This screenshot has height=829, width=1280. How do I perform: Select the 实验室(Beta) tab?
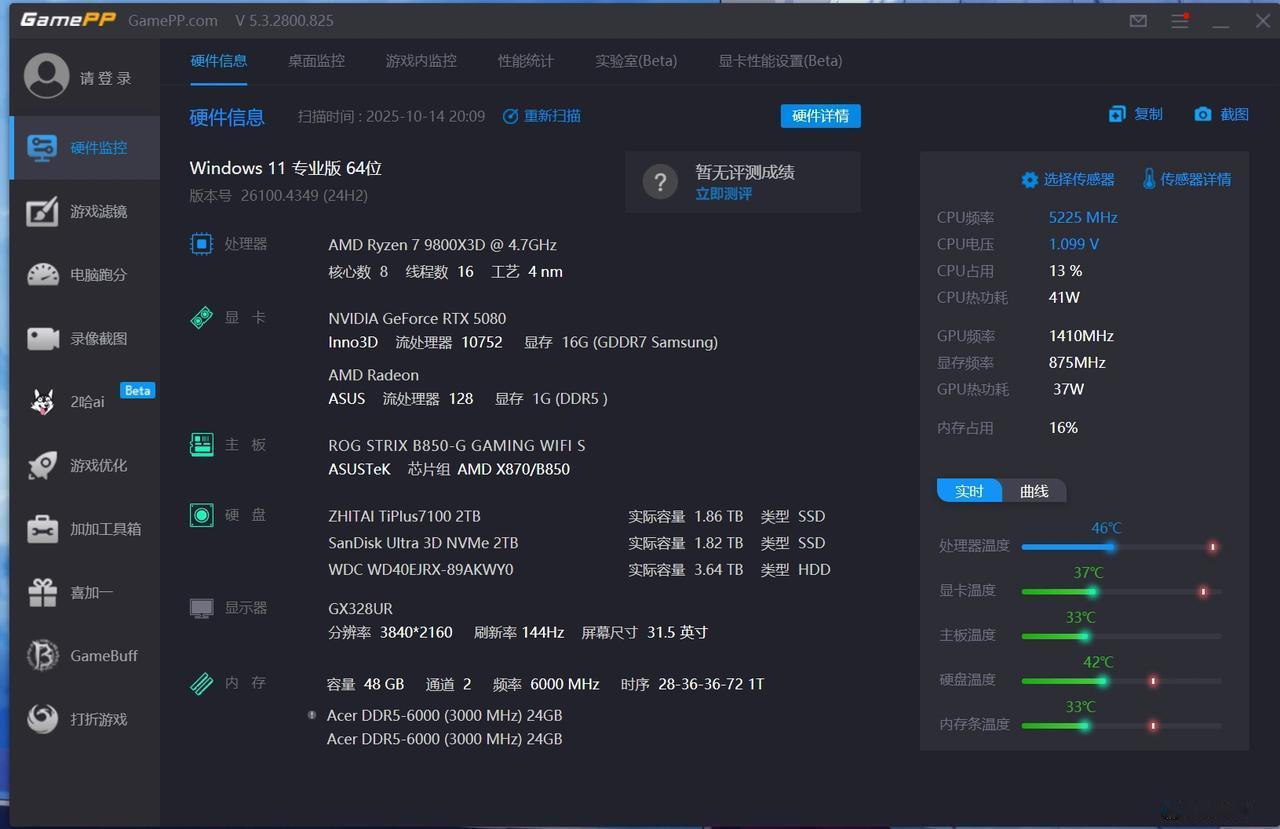pos(636,61)
